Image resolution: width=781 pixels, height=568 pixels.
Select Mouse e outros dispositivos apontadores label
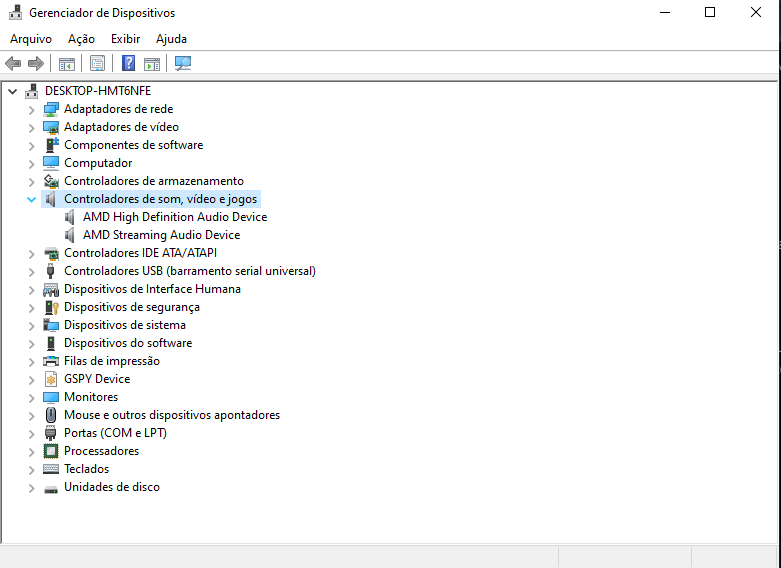(172, 415)
